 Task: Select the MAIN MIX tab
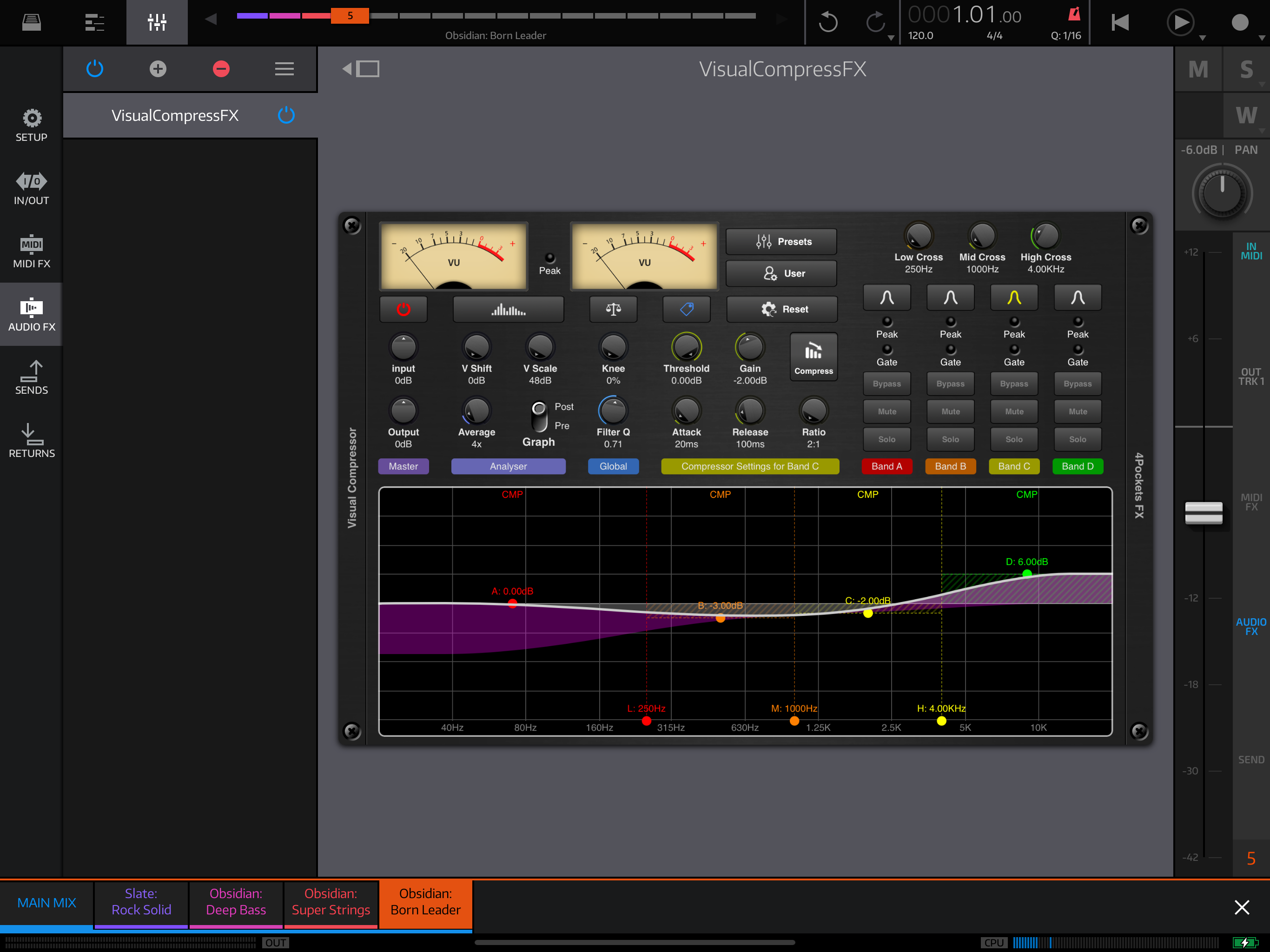coord(46,902)
